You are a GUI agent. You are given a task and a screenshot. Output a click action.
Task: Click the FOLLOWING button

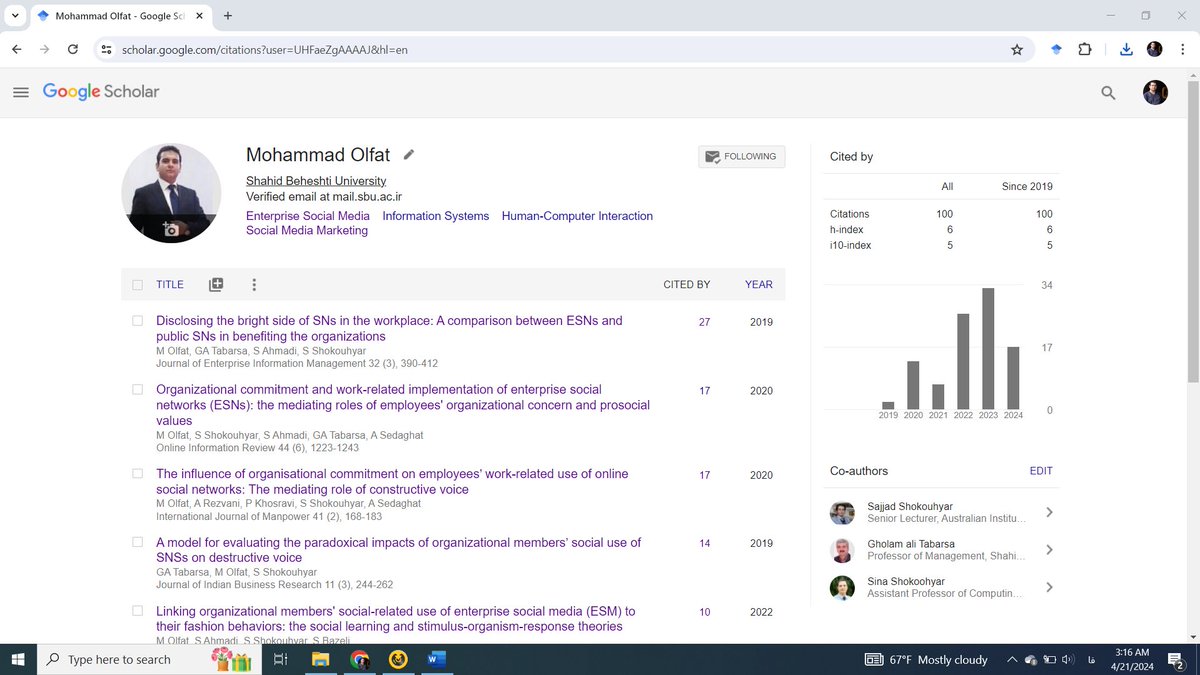[741, 156]
